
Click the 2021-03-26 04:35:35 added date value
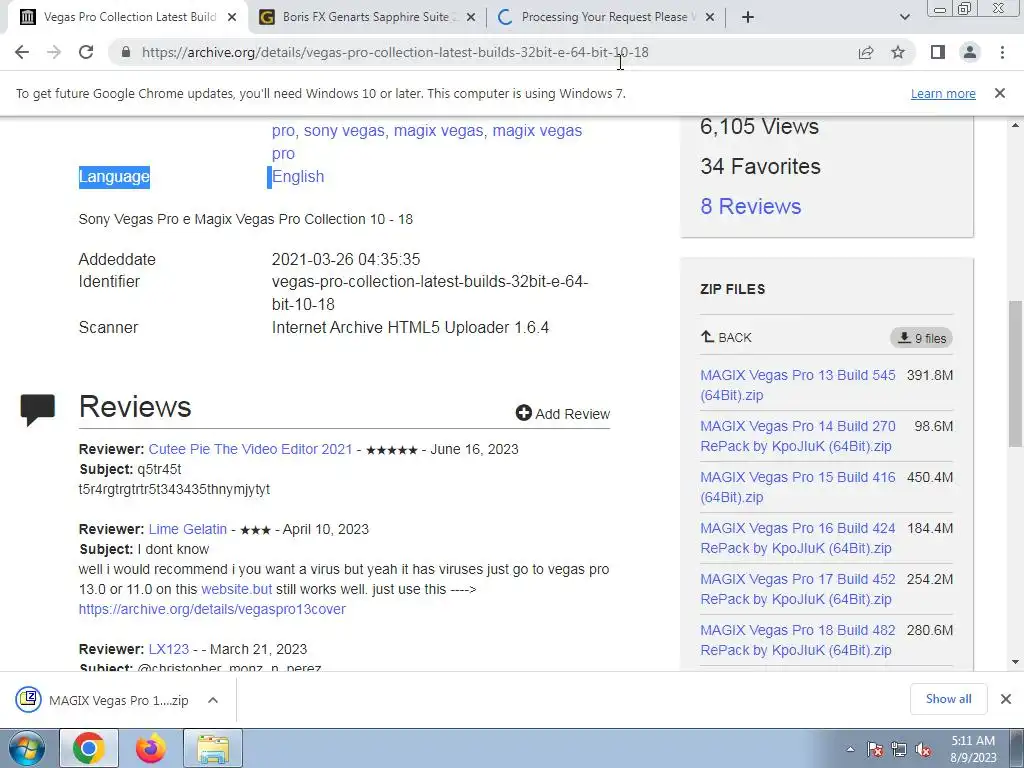coord(345,259)
